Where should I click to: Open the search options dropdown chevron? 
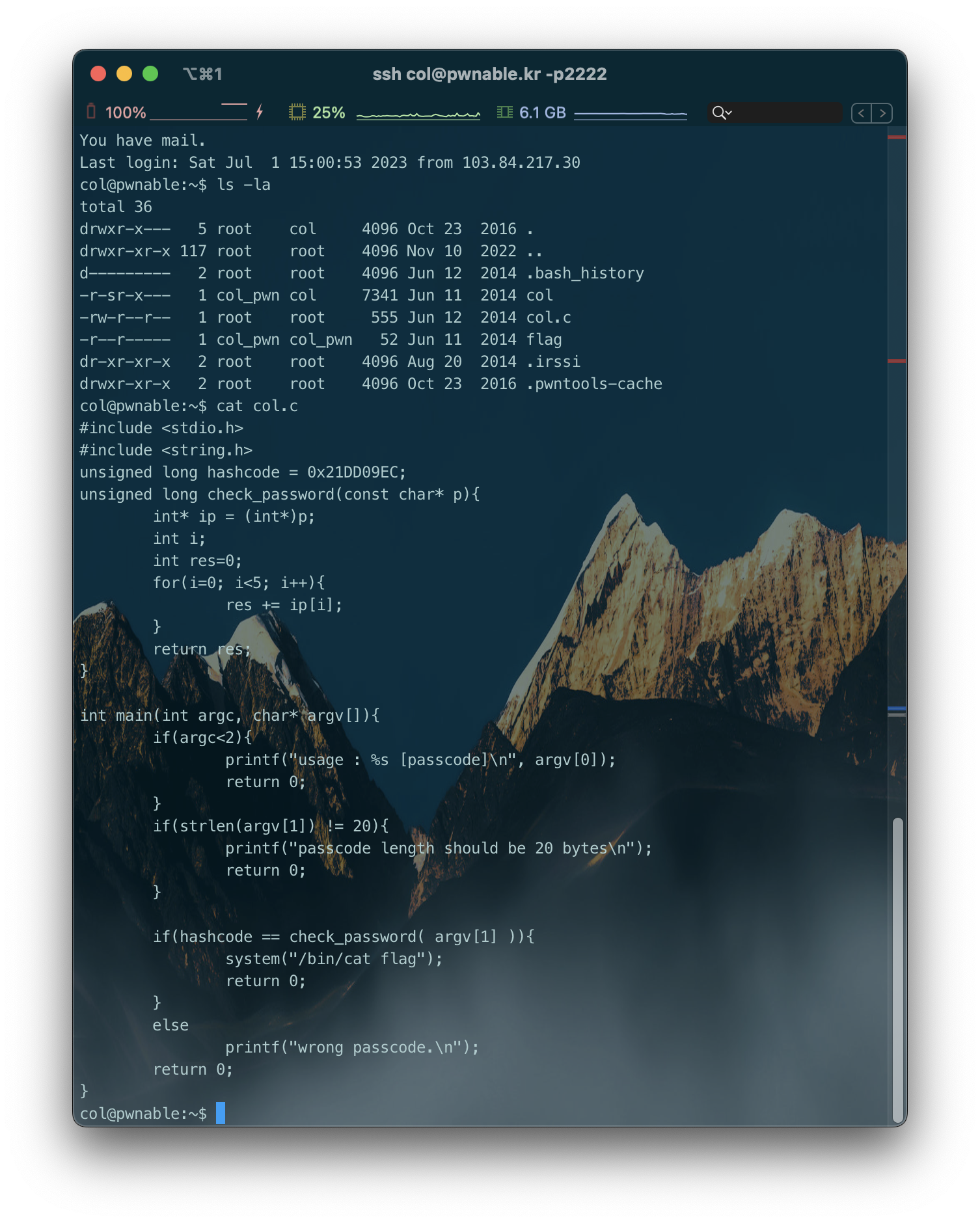(729, 113)
